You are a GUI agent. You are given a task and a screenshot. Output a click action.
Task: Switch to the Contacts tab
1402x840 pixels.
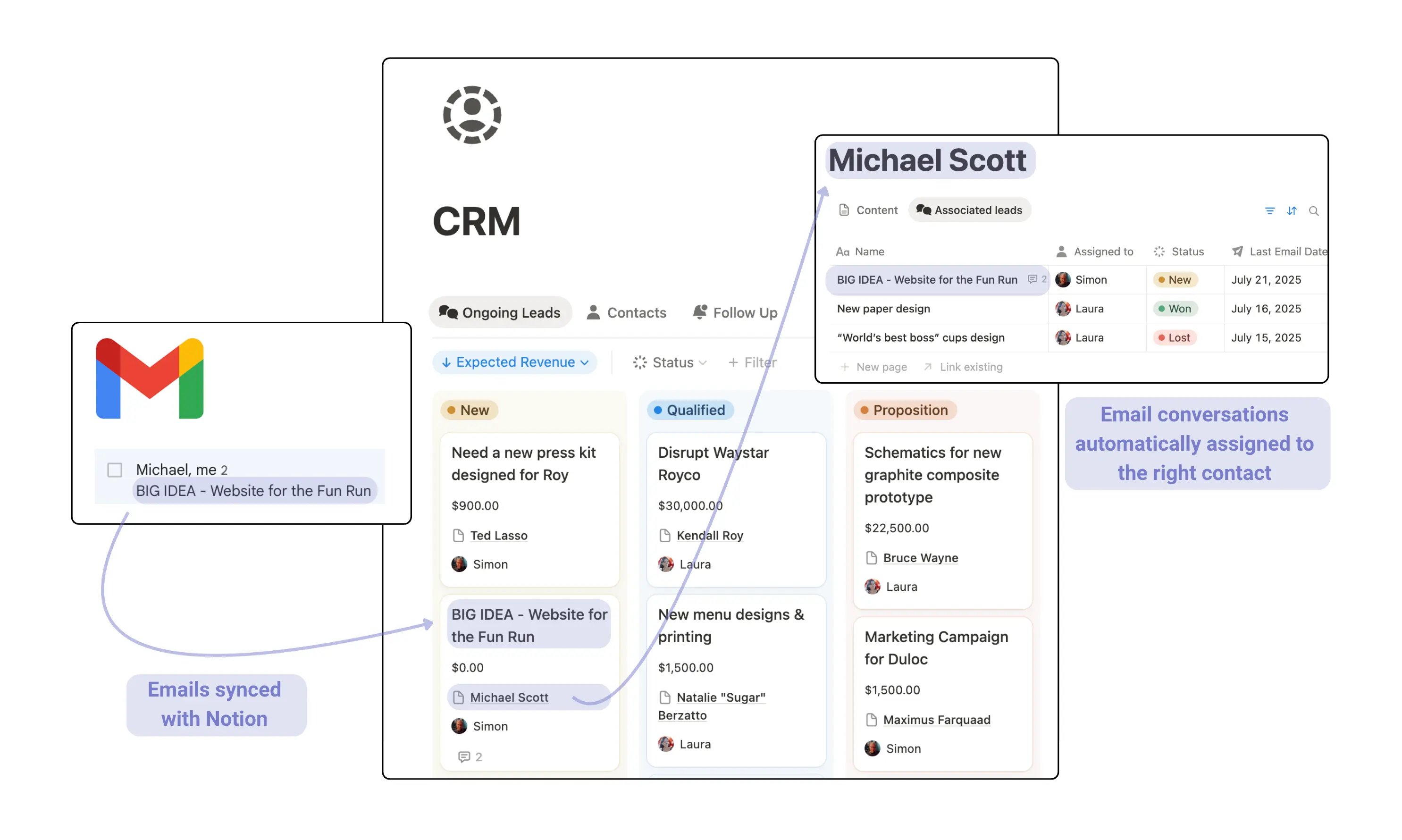(x=626, y=312)
